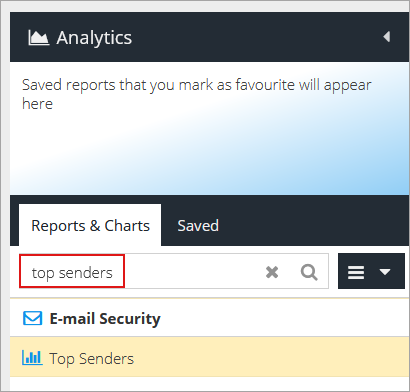Click the hamburger list-view icon

click(356, 272)
